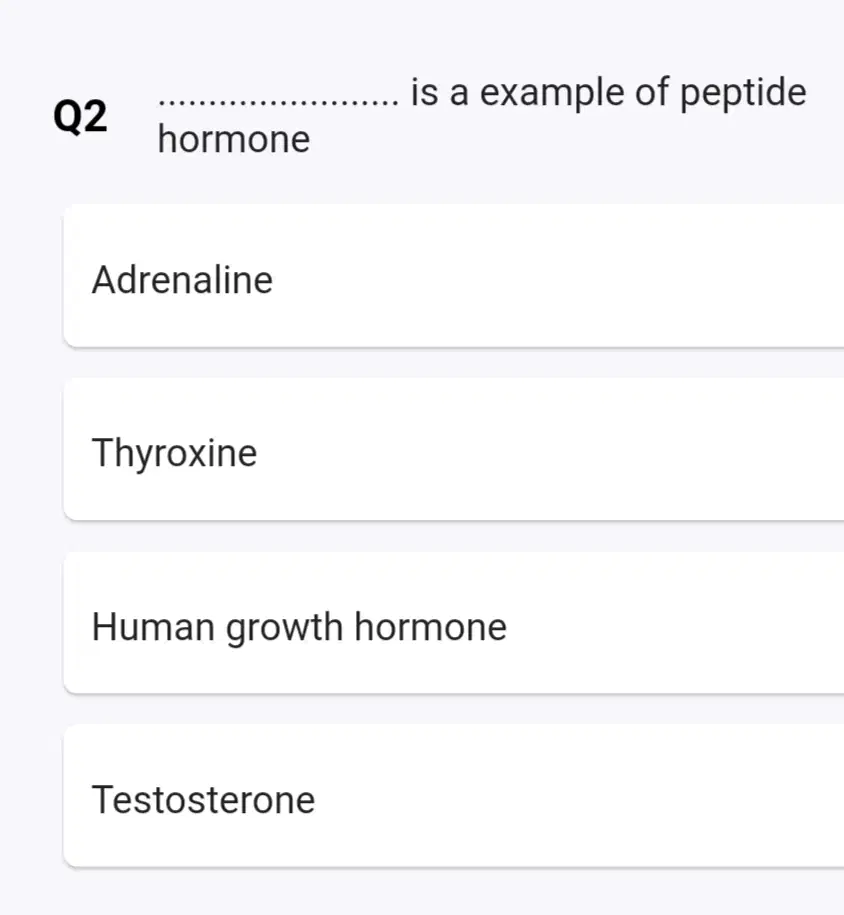Click the Q2 question number label
Image resolution: width=844 pixels, height=915 pixels.
[x=80, y=117]
